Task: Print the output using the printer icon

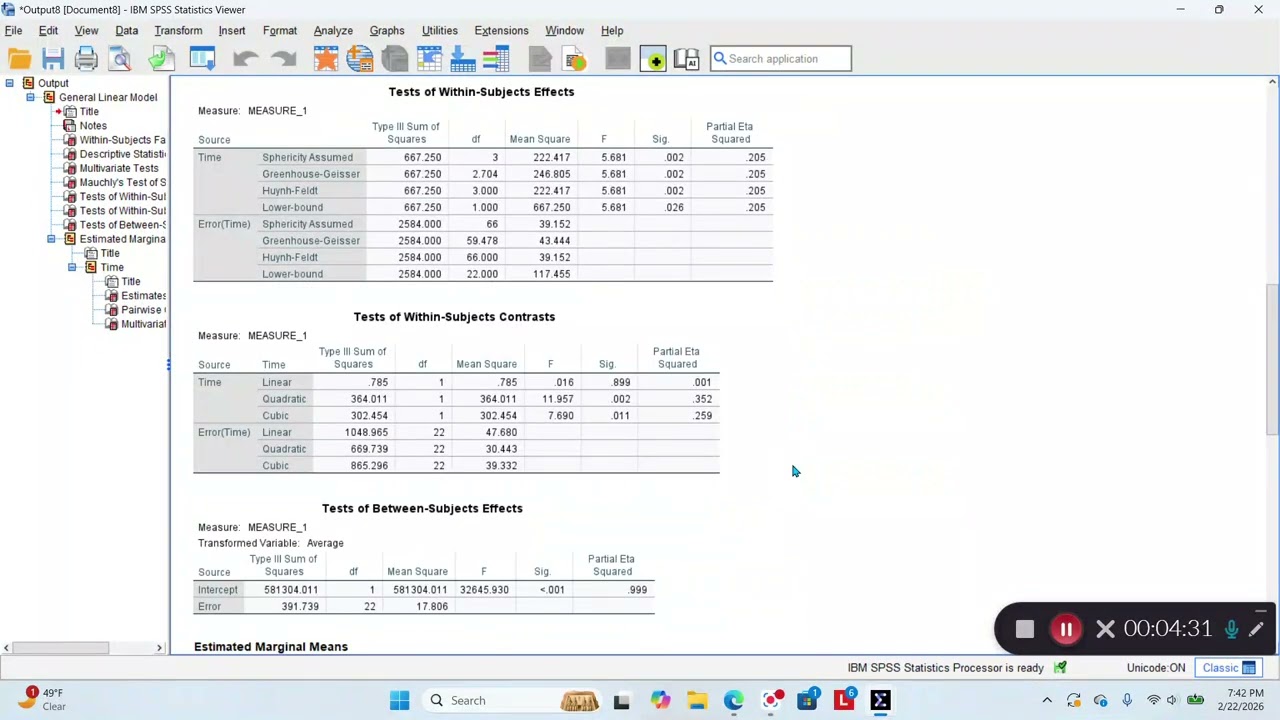Action: [86, 59]
